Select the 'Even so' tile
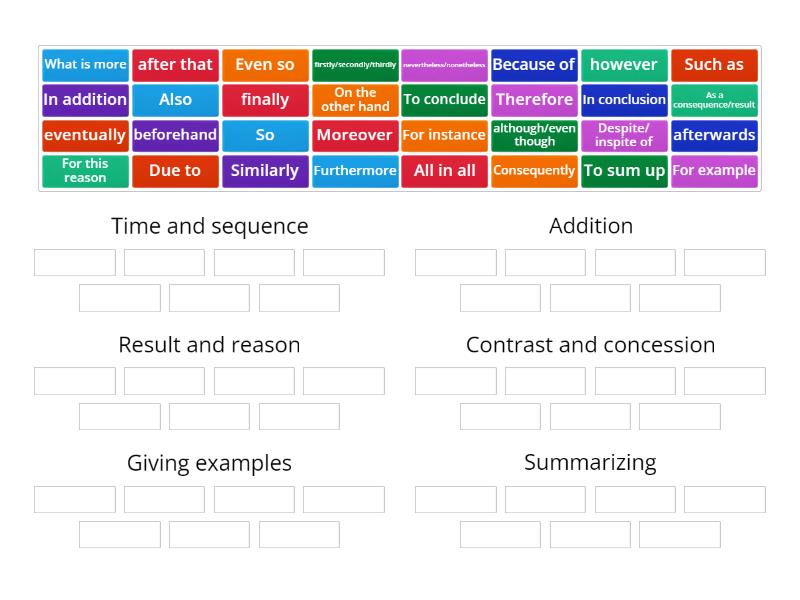This screenshot has height=600, width=800. 265,64
